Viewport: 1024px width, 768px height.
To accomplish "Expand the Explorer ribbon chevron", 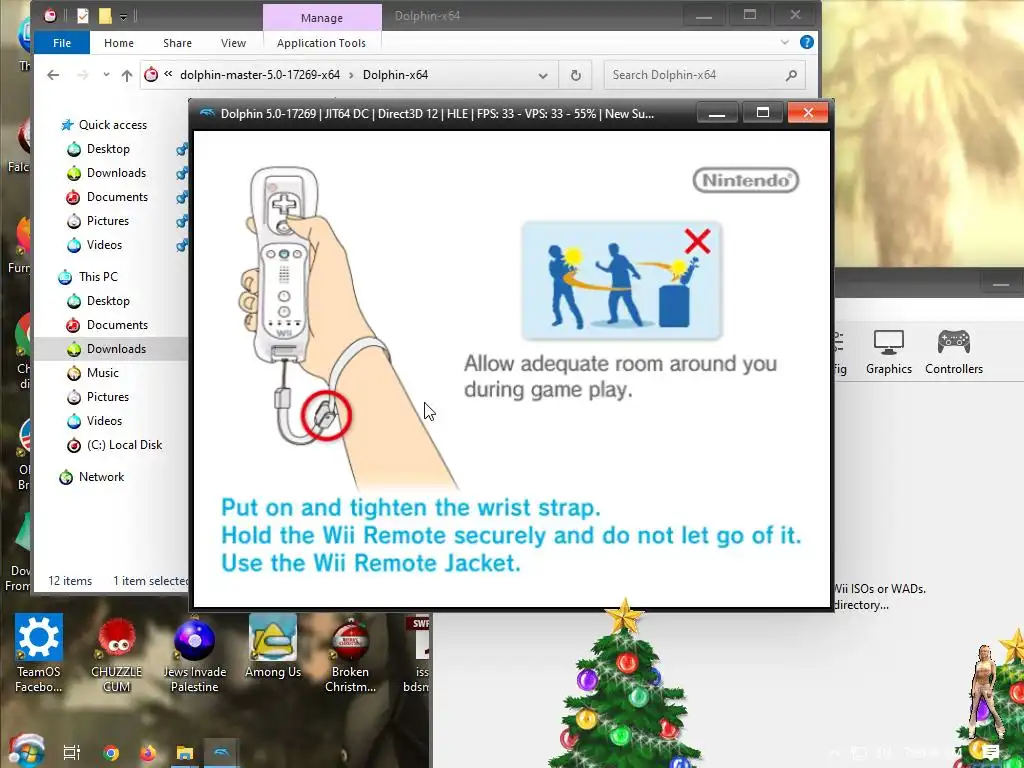I will (784, 42).
